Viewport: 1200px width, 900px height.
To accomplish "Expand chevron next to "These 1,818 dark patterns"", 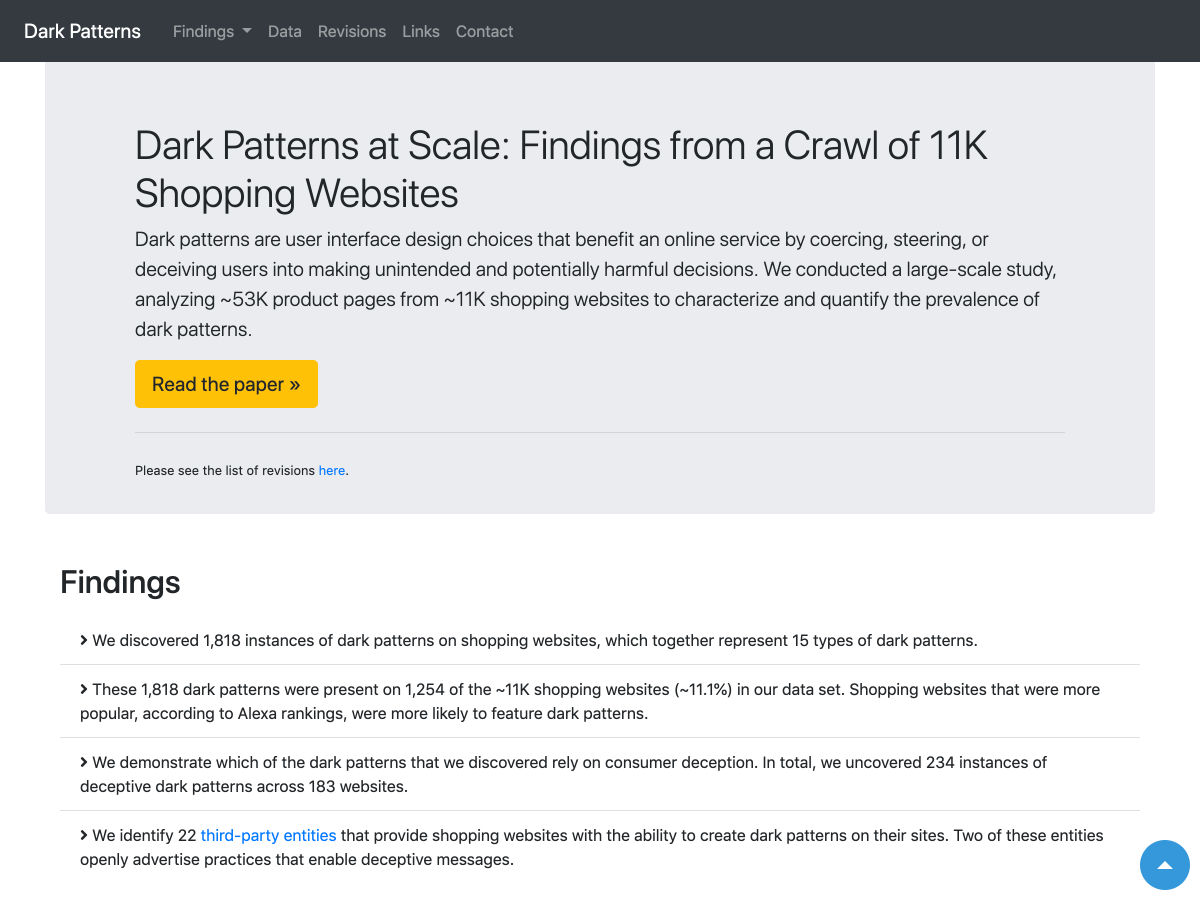I will tap(84, 689).
